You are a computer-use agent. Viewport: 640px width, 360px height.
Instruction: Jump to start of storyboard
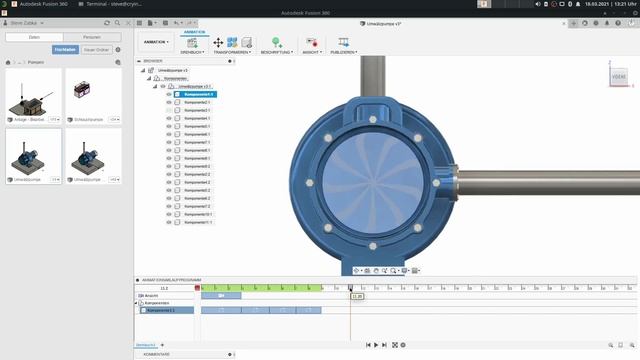point(368,345)
